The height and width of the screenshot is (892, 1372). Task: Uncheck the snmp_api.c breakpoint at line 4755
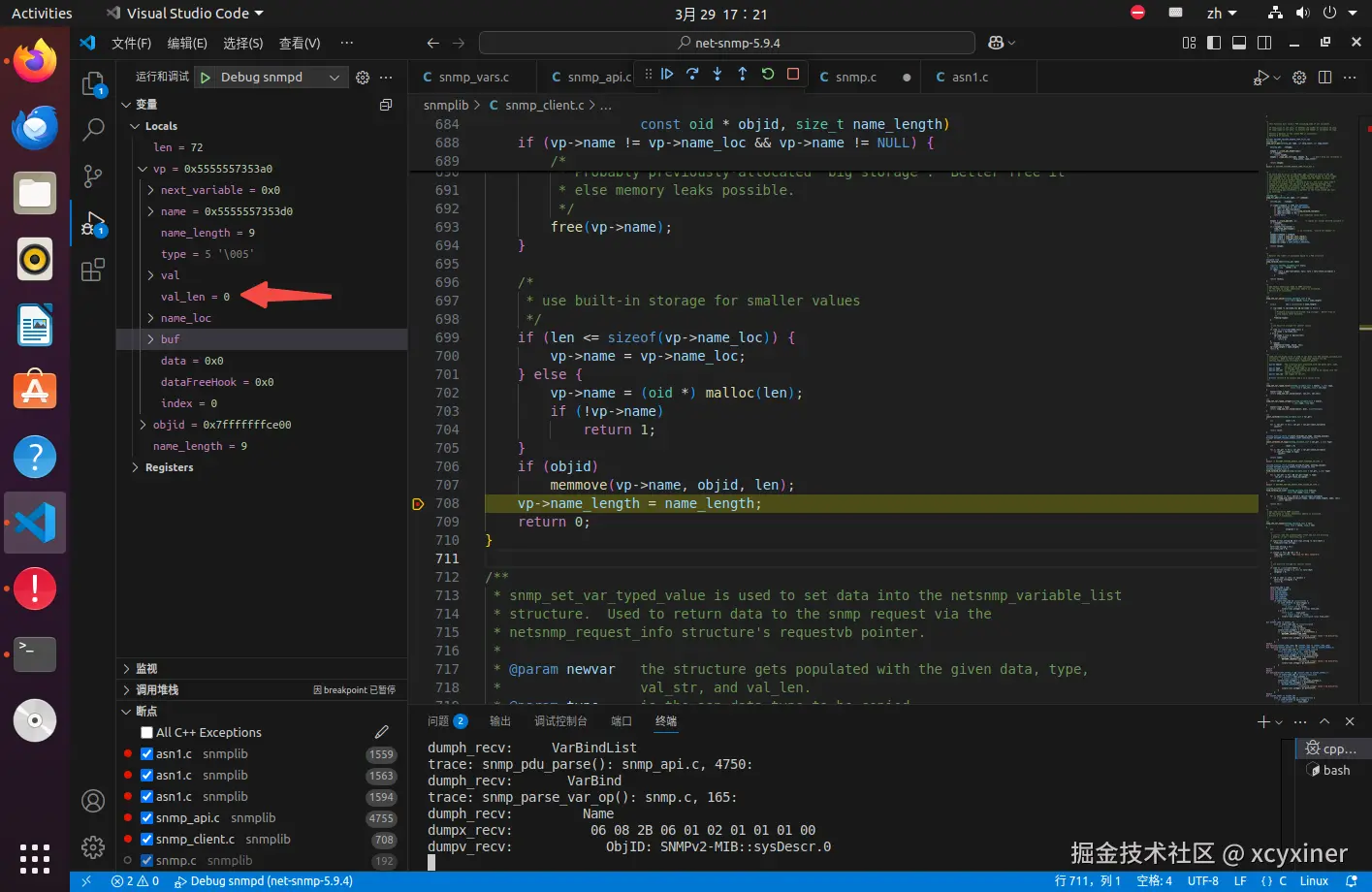coord(147,818)
